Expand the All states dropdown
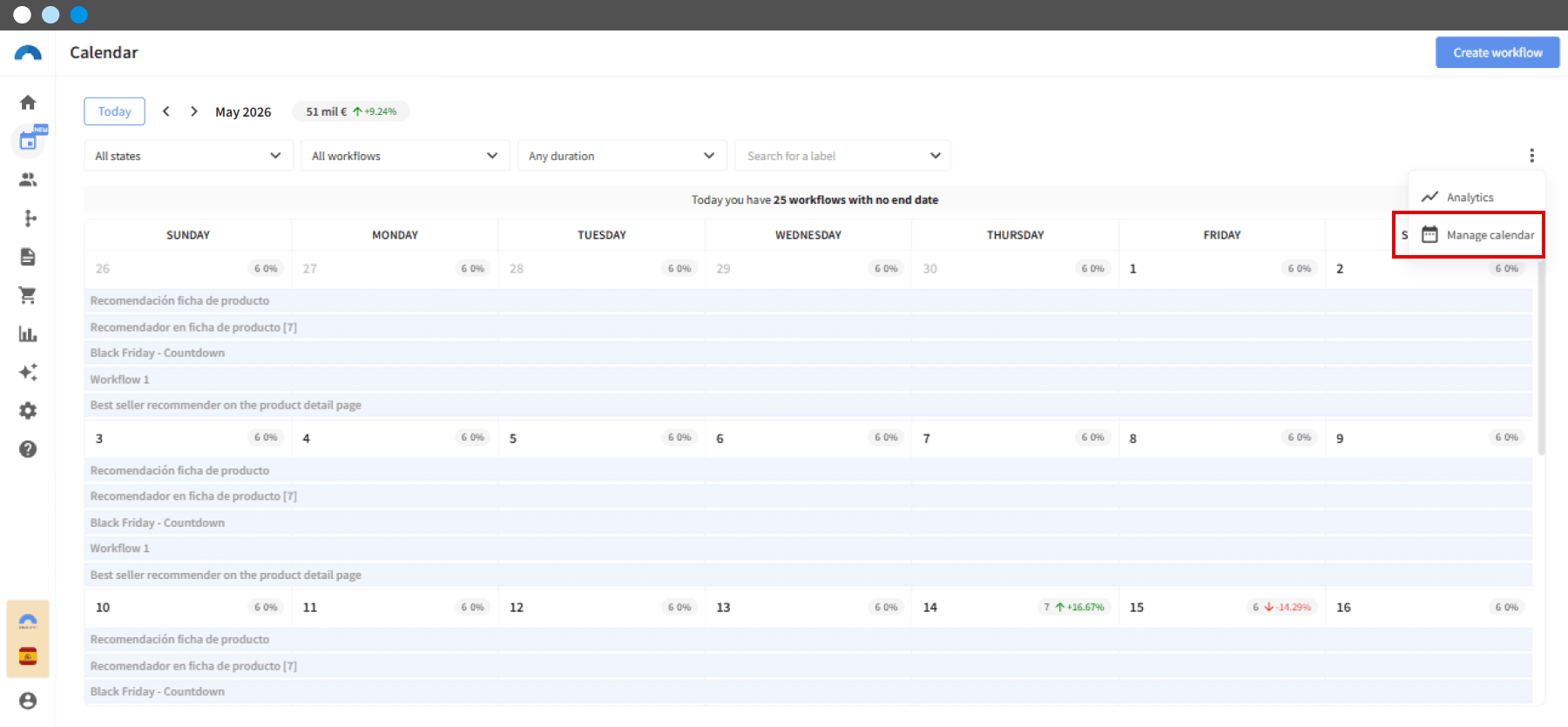This screenshot has height=727, width=1568. [188, 156]
